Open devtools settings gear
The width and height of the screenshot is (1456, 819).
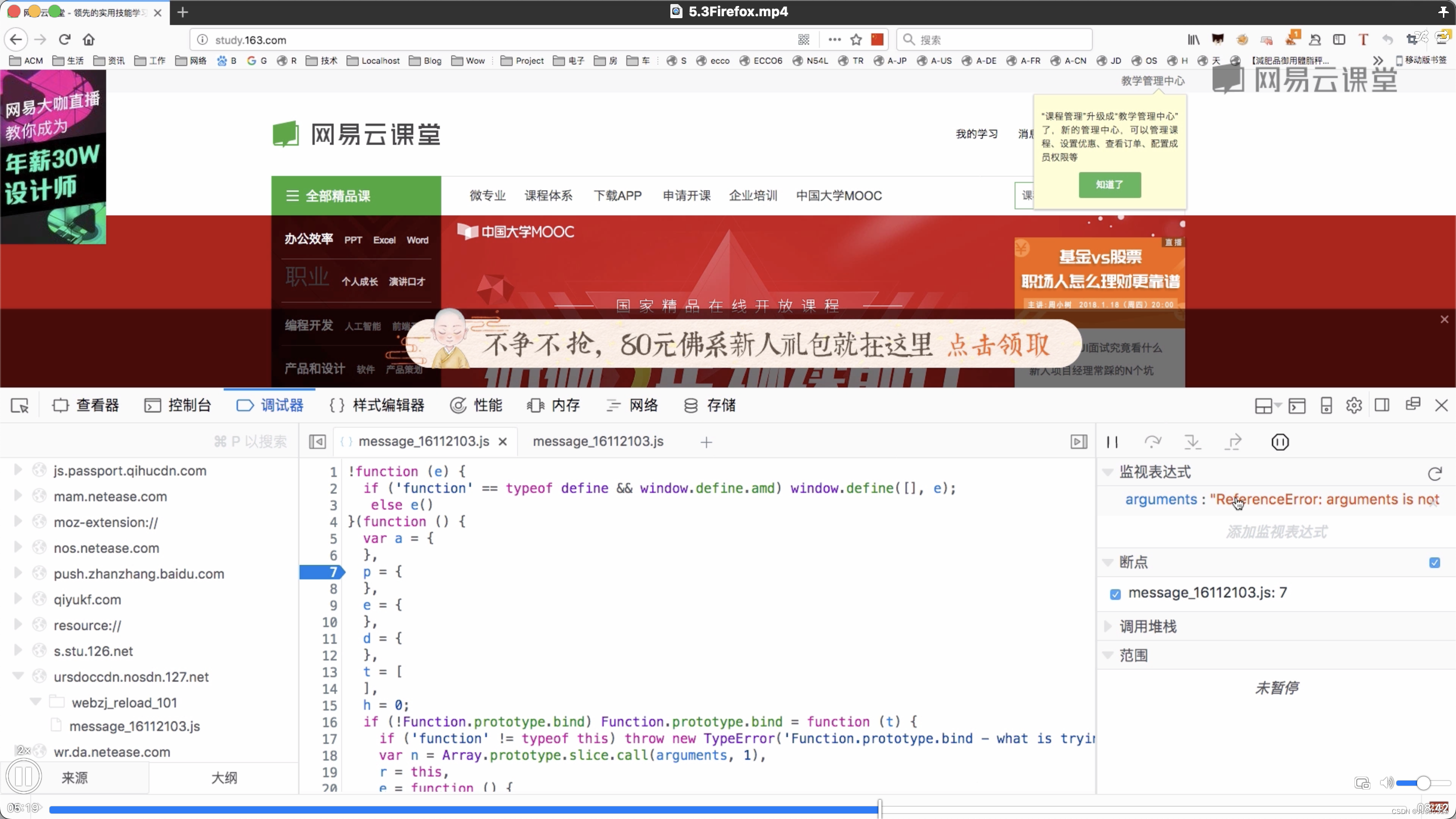pos(1354,405)
